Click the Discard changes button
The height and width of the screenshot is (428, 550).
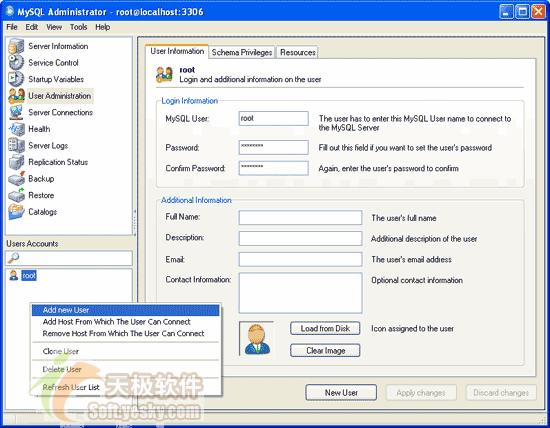point(501,393)
